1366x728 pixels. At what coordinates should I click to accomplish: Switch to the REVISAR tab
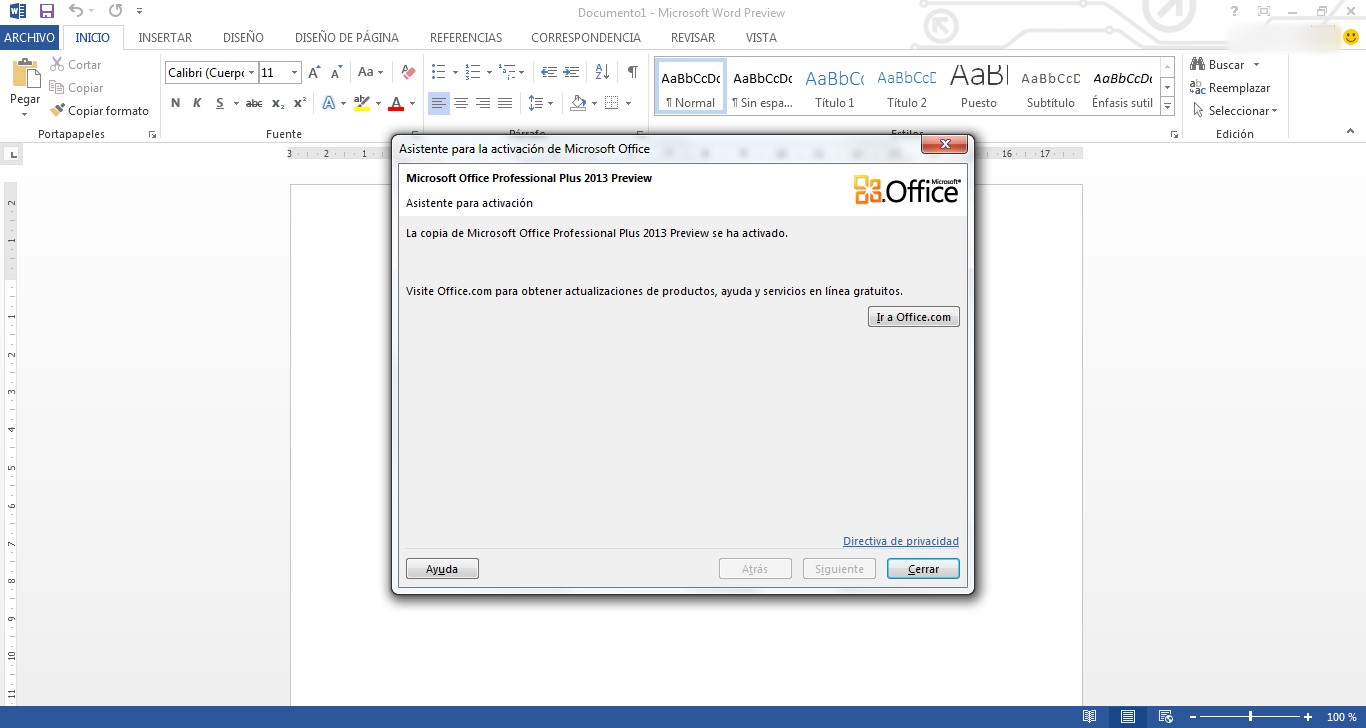(x=693, y=38)
